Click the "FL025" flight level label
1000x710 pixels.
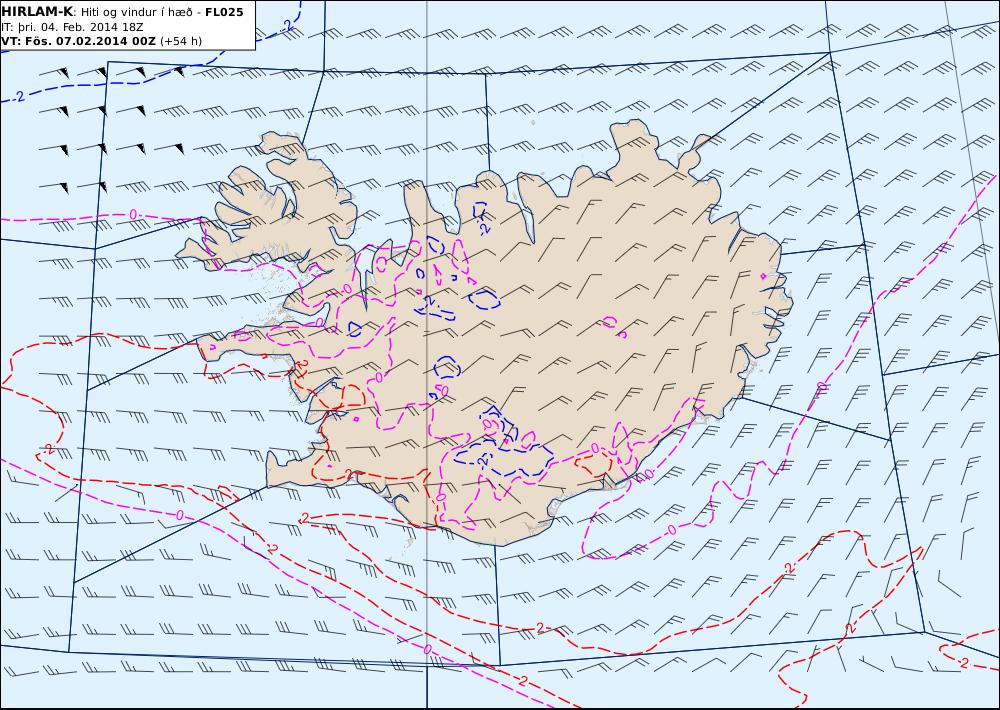[x=224, y=12]
